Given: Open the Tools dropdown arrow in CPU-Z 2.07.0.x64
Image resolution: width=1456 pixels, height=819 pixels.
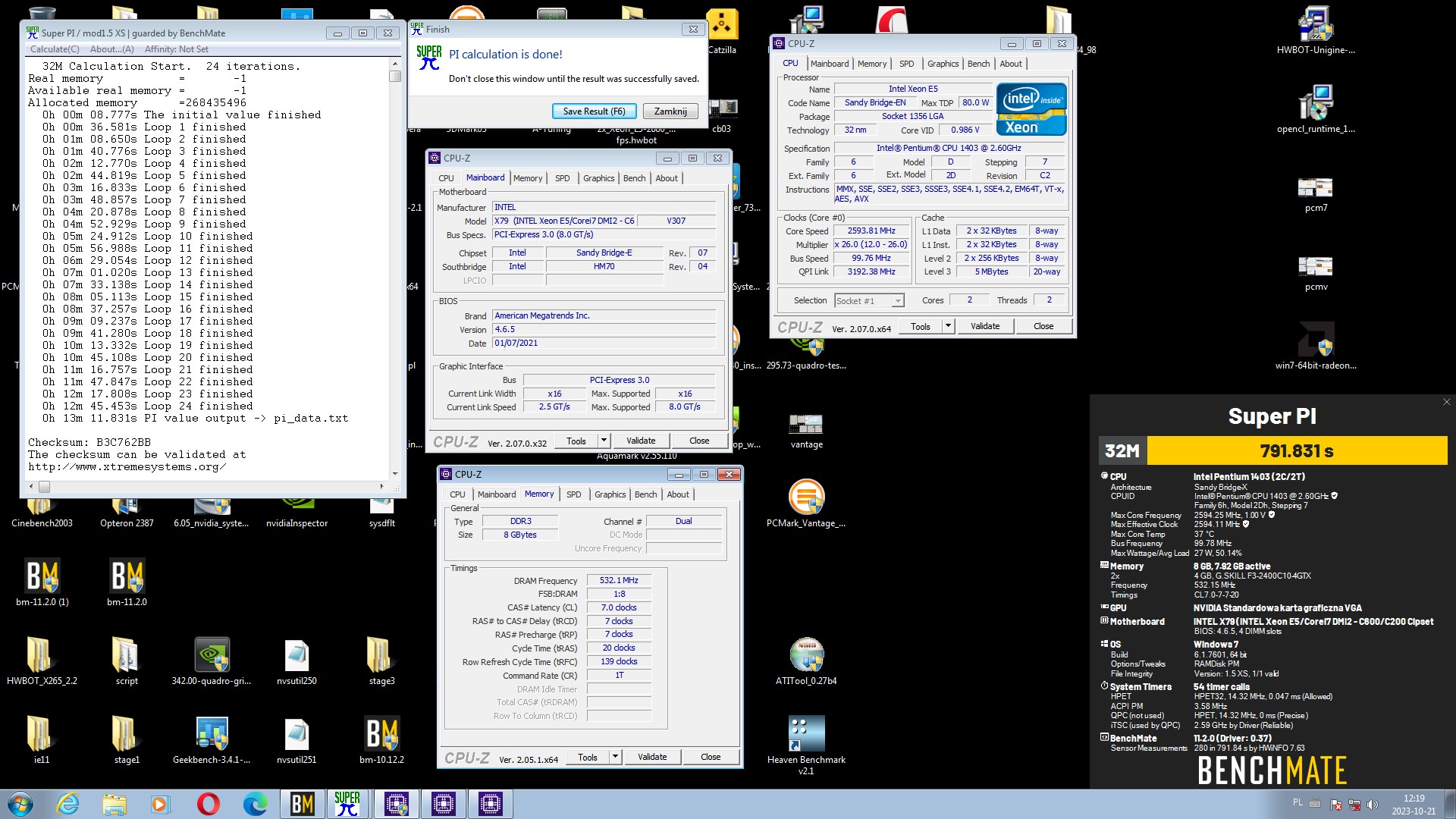Looking at the screenshot, I should [948, 326].
